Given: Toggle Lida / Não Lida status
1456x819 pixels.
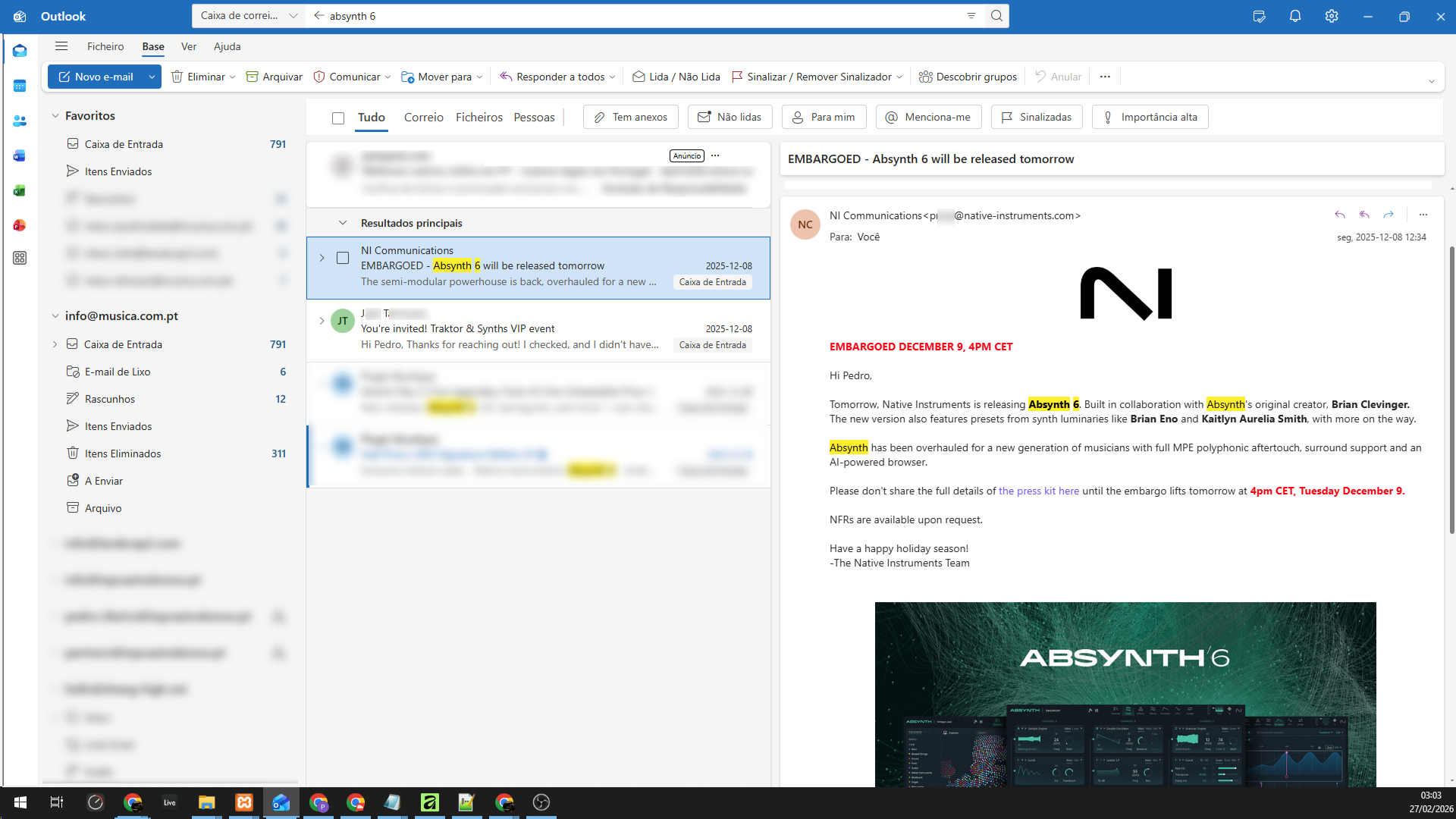Looking at the screenshot, I should [x=676, y=77].
